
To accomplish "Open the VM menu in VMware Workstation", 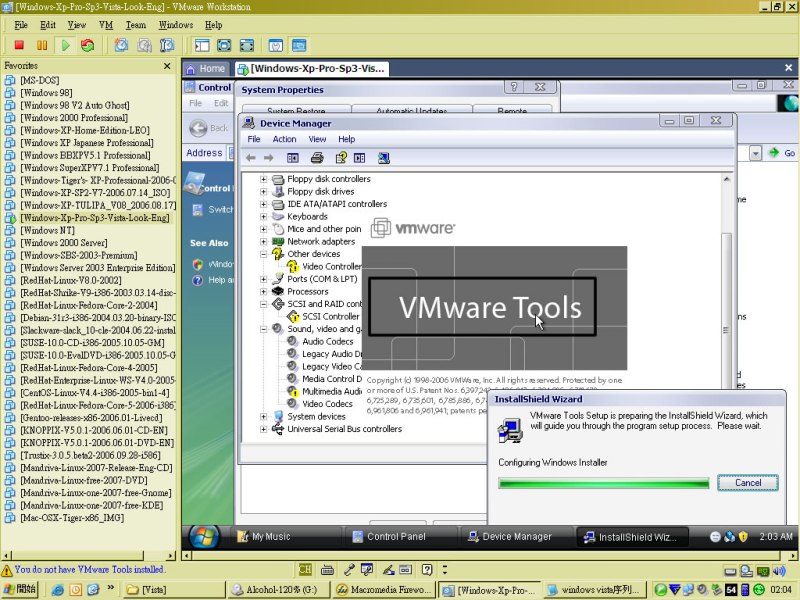I will click(106, 25).
